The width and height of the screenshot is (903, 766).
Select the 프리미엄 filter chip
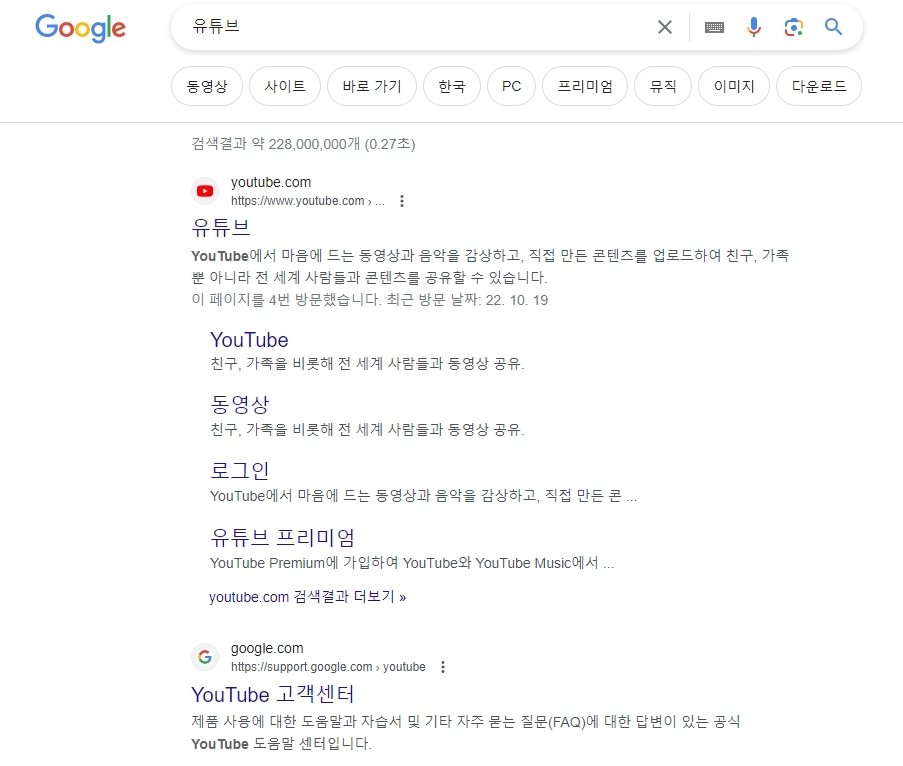(585, 86)
